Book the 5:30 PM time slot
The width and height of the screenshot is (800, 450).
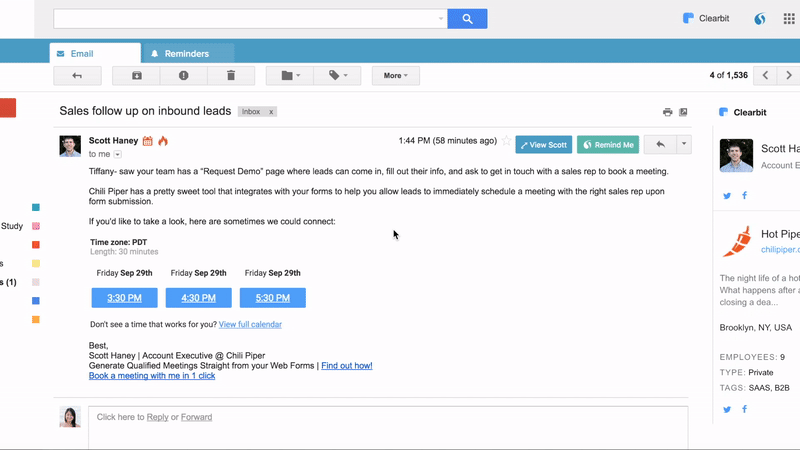[272, 298]
